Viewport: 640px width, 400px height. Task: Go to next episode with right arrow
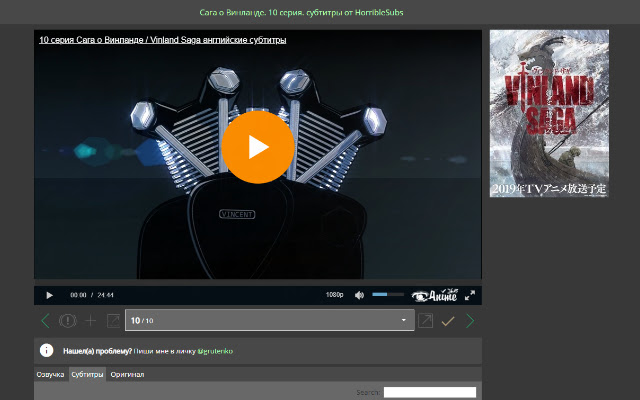coord(470,321)
